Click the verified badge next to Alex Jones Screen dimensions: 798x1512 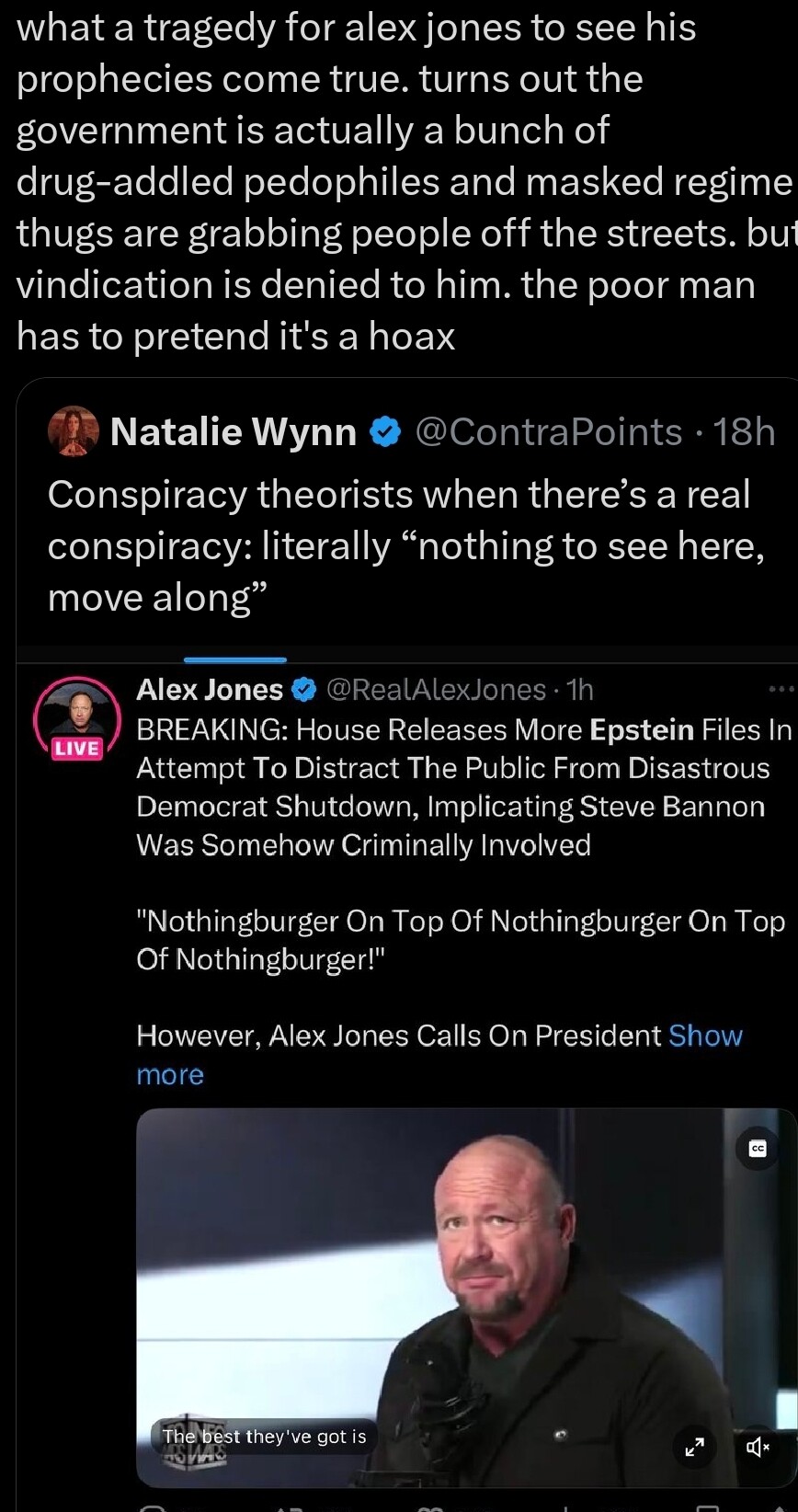pyautogui.click(x=304, y=690)
